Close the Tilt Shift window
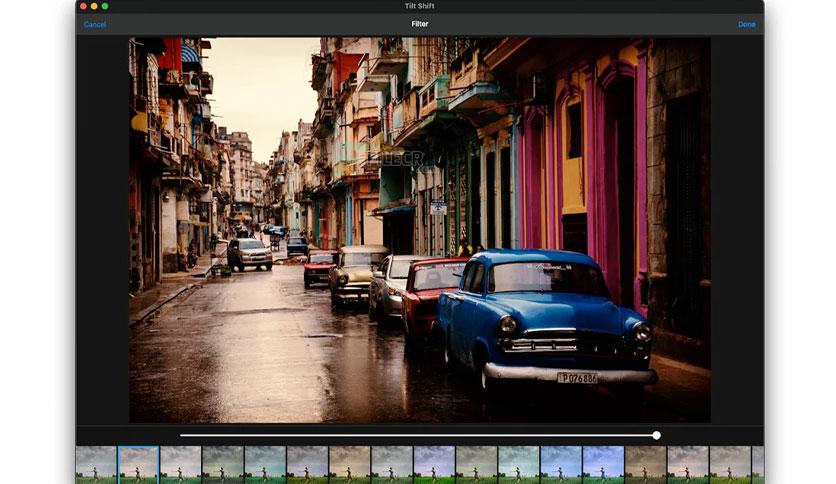836x484 pixels. click(x=83, y=6)
